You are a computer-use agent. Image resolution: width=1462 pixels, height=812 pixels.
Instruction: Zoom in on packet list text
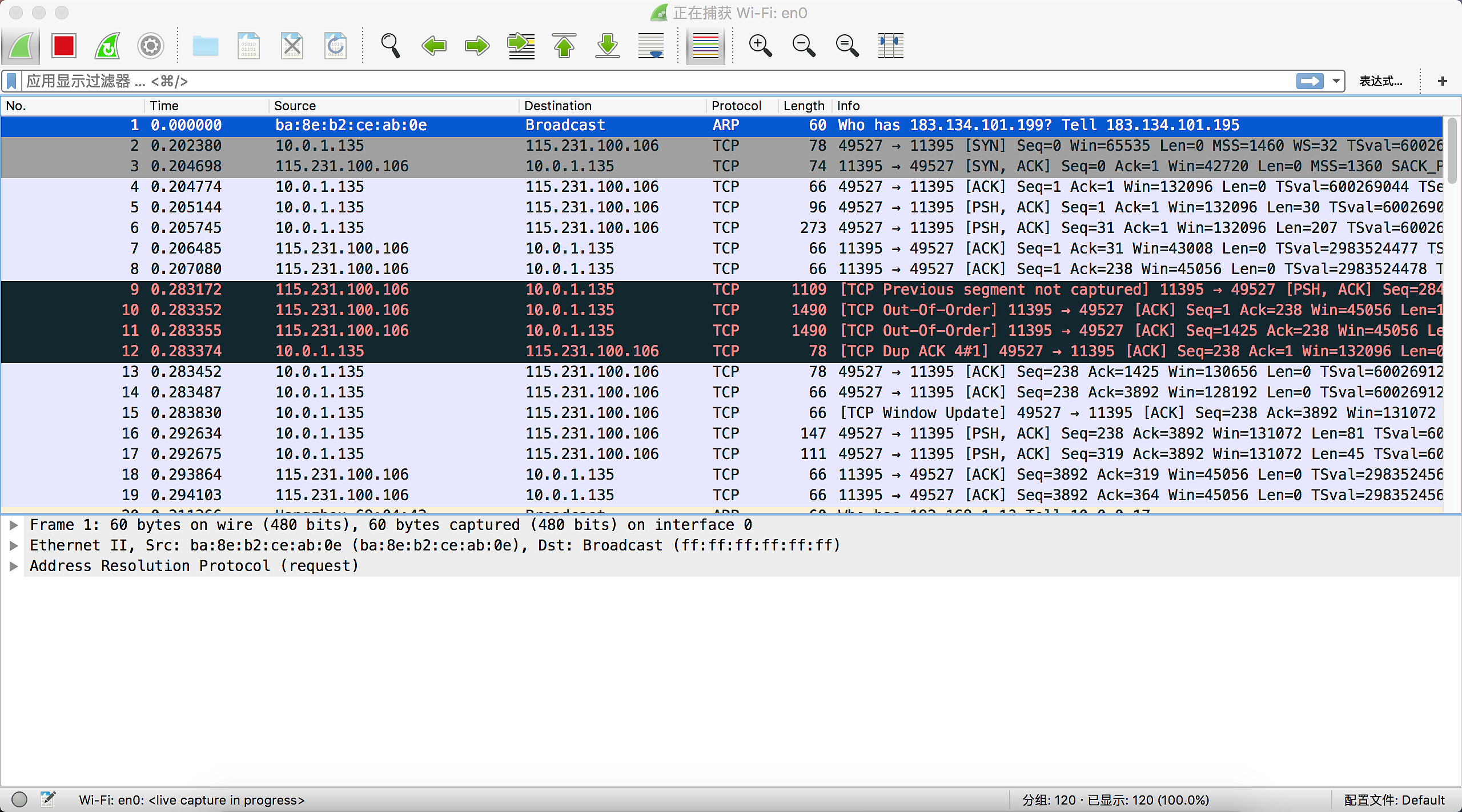760,46
